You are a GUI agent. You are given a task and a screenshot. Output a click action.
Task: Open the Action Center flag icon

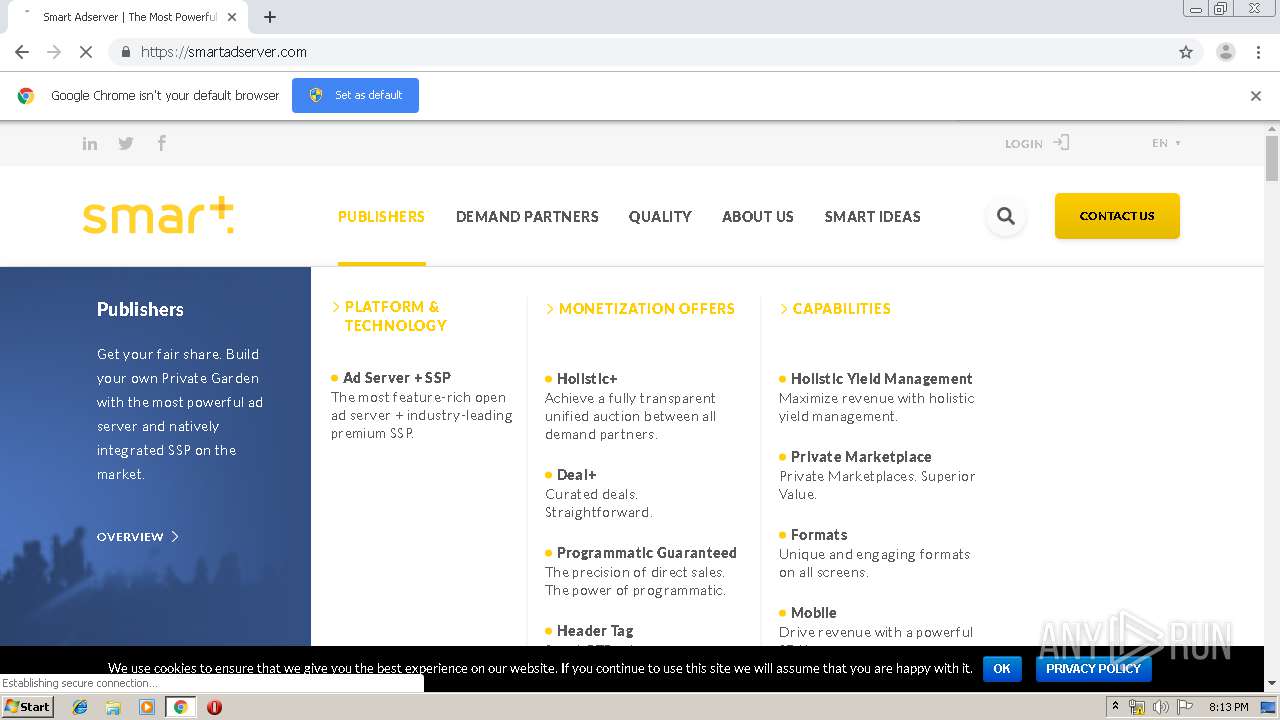1185,707
